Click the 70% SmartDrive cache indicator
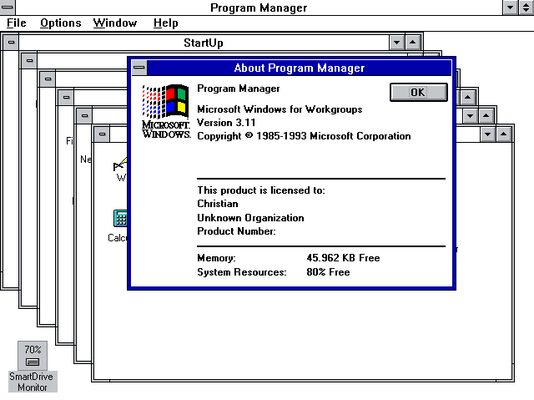 pyautogui.click(x=32, y=350)
